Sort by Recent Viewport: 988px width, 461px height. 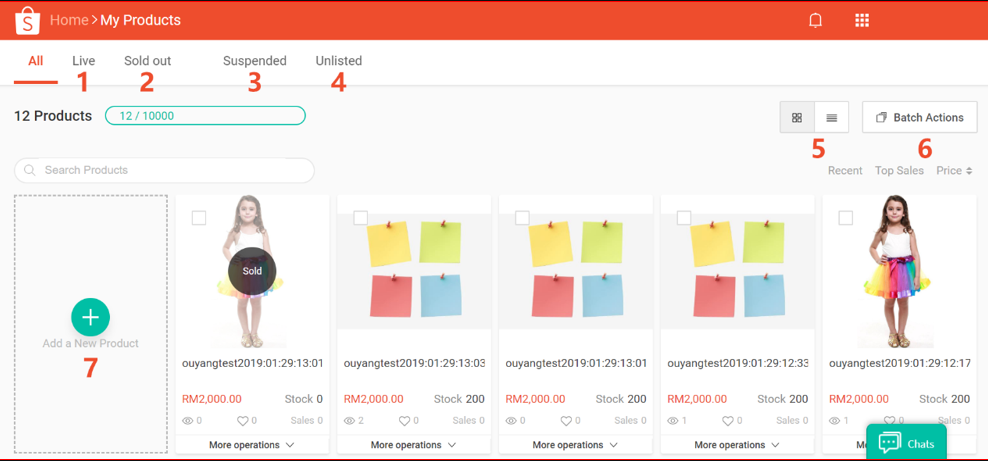pos(845,171)
